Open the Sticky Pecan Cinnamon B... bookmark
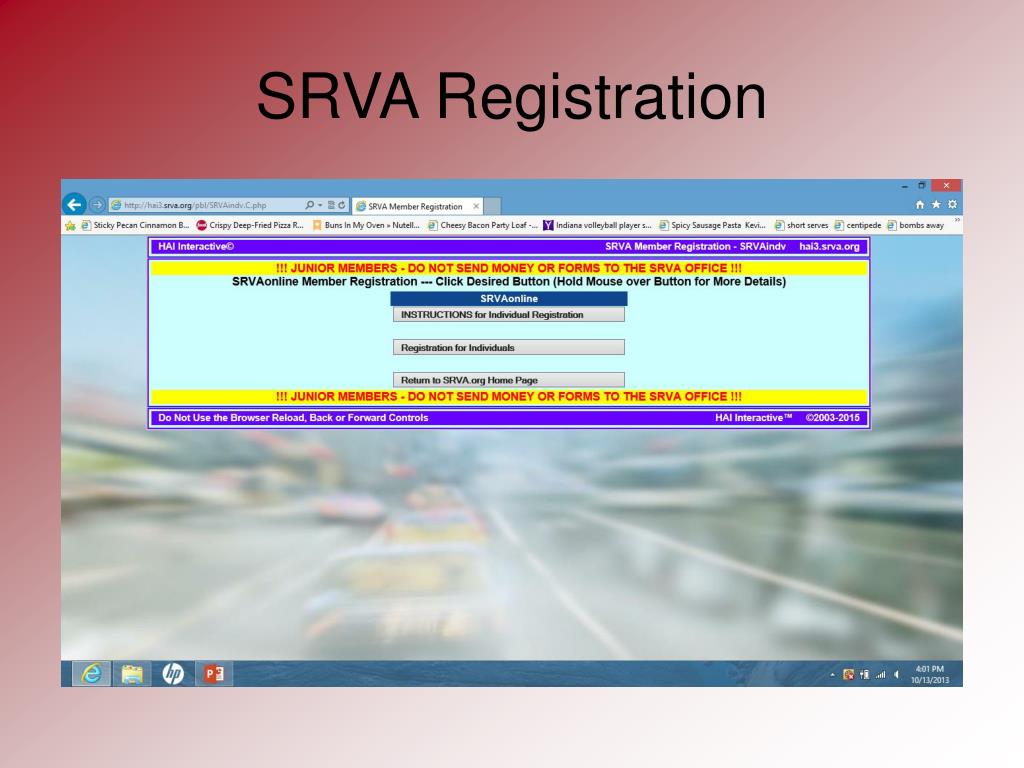Viewport: 1024px width, 768px height. (x=135, y=225)
